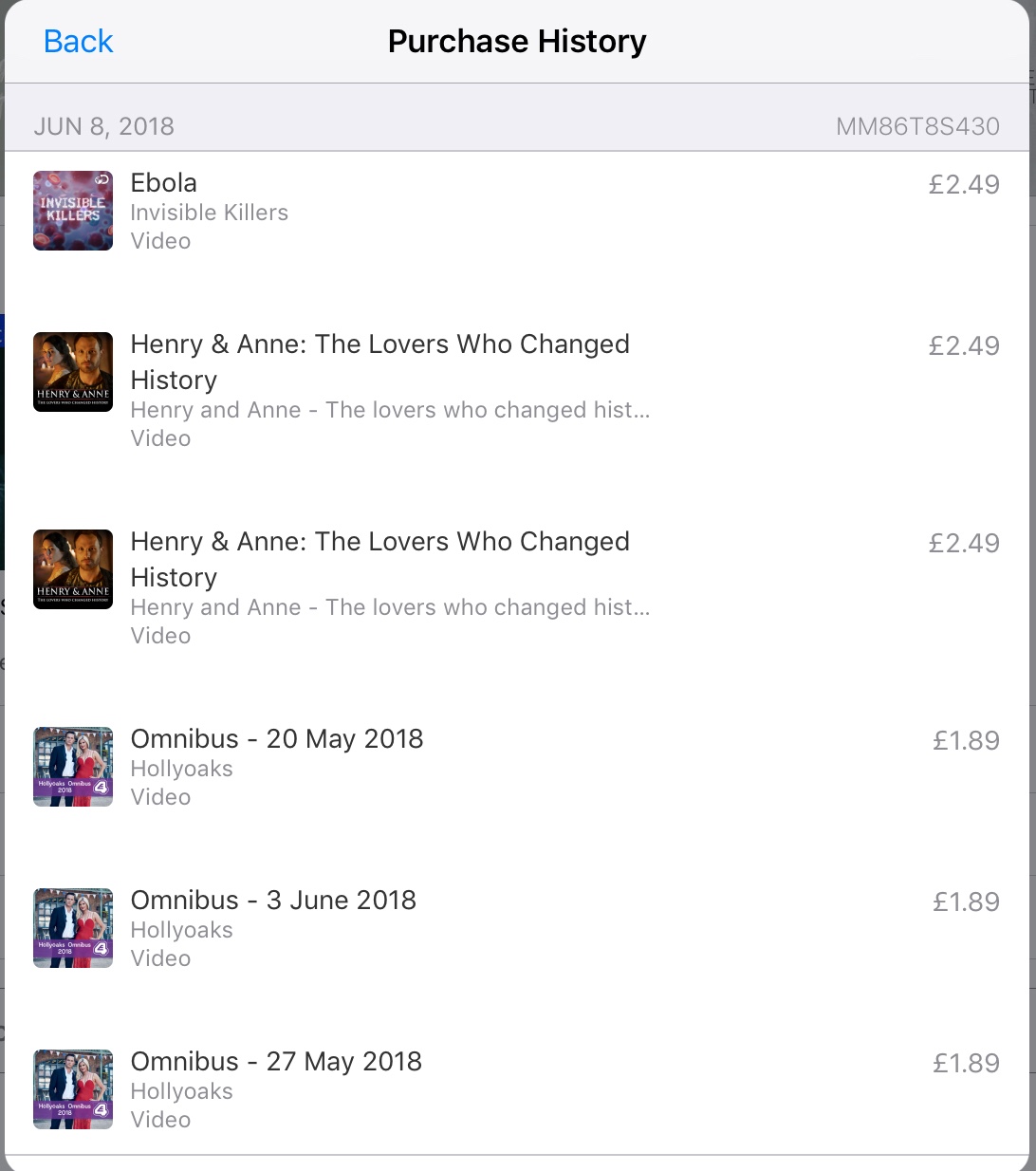This screenshot has width=1036, height=1171.
Task: Select second Henry & Anne purchase title
Action: tap(379, 558)
